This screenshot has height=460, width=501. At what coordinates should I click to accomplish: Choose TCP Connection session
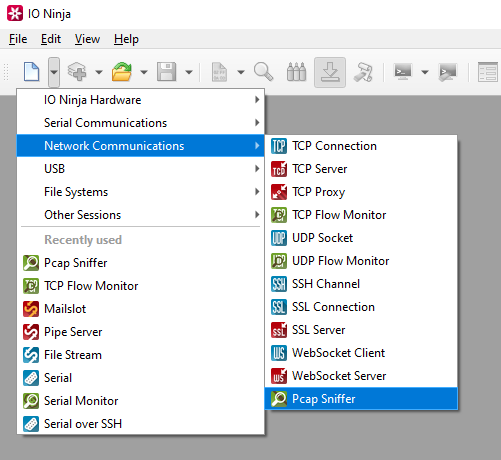point(361,146)
